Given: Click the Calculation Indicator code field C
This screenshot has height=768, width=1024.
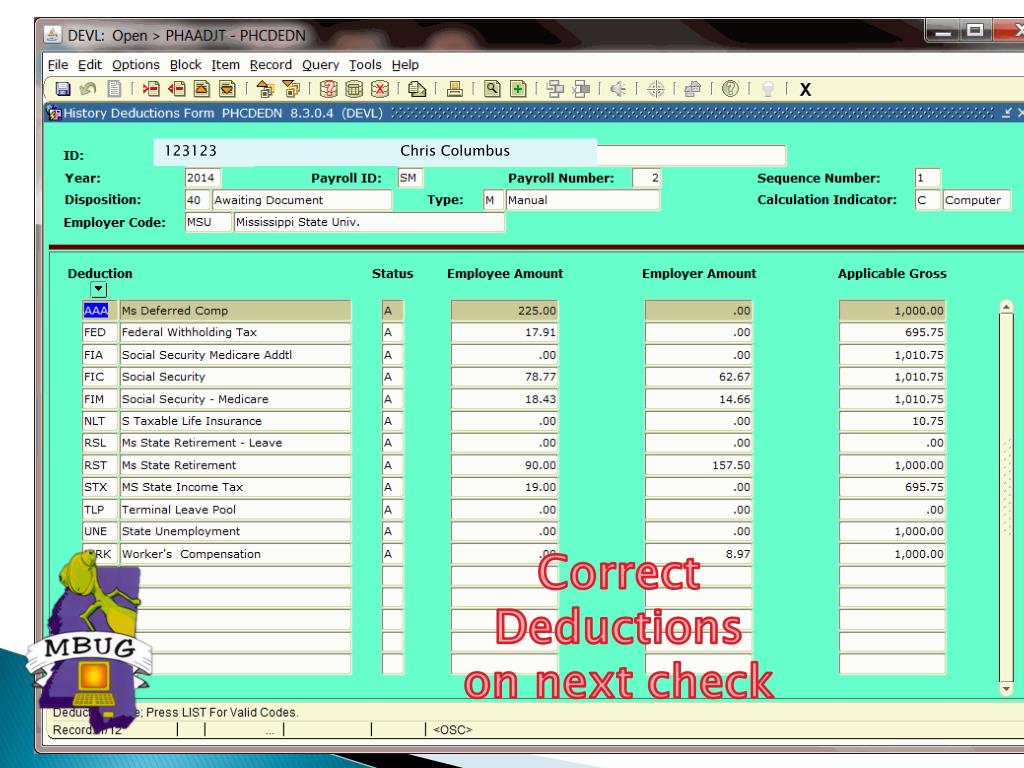Looking at the screenshot, I should [x=927, y=200].
